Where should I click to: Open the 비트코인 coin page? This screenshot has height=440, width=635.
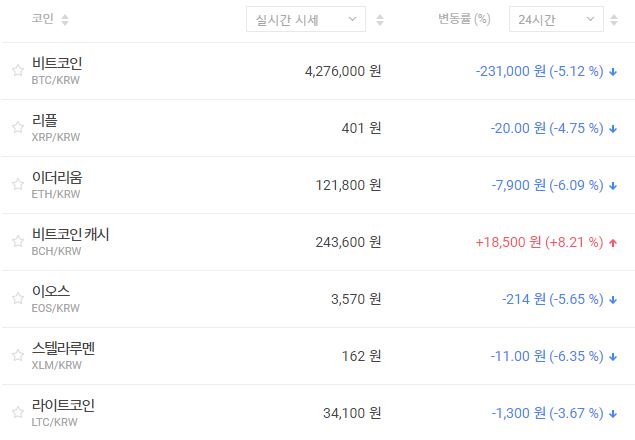tap(64, 63)
